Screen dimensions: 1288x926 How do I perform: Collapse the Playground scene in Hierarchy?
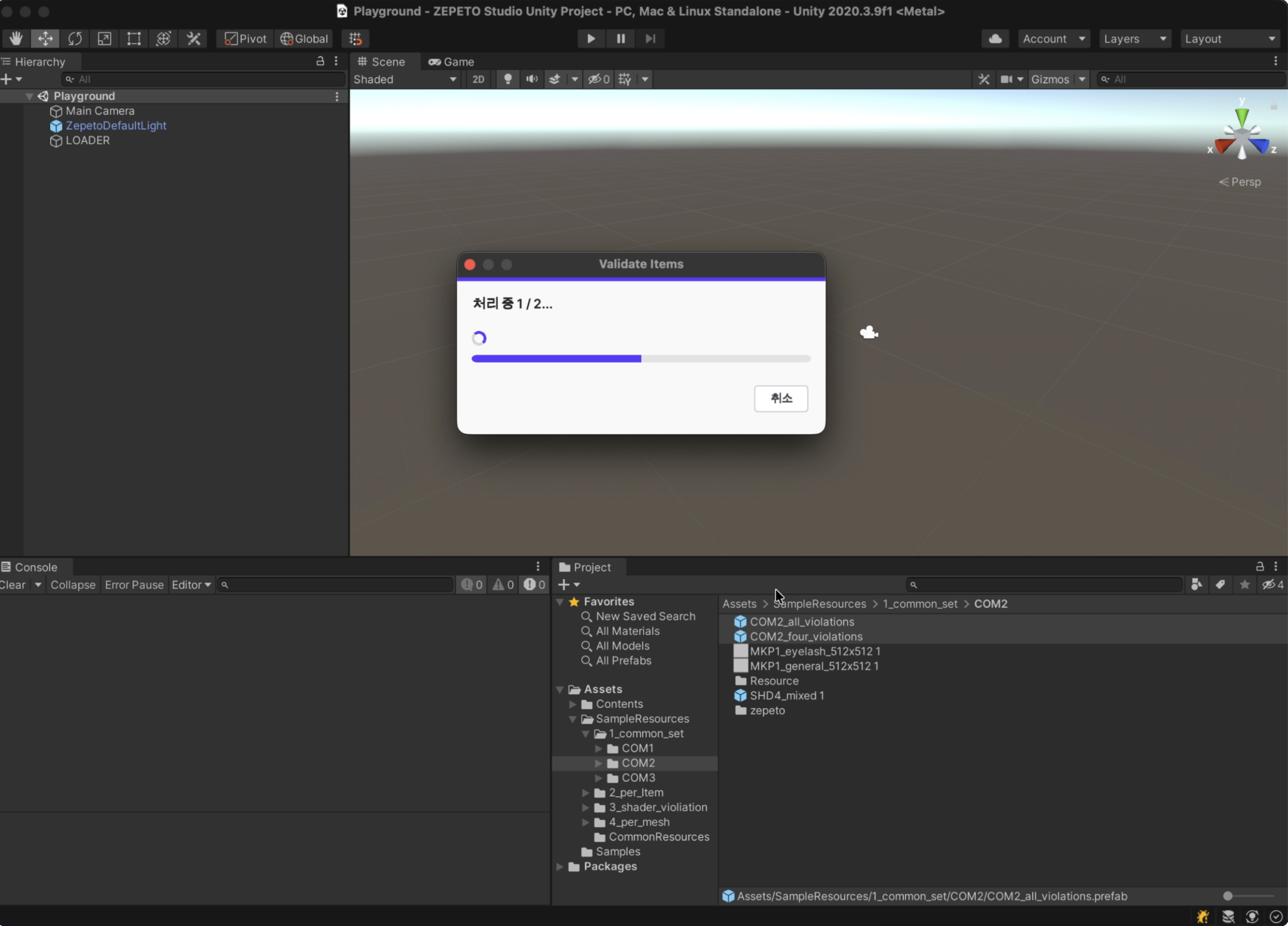(x=29, y=96)
